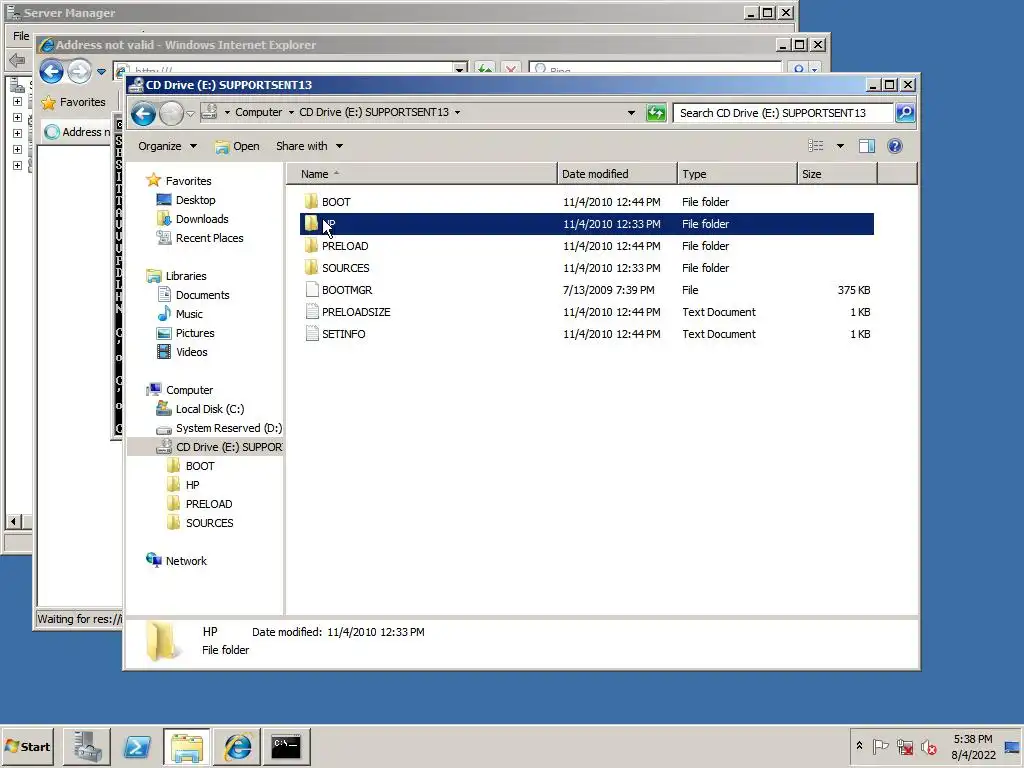1024x768 pixels.
Task: Select PRELOAD folder in navigation tree
Action: pos(209,504)
